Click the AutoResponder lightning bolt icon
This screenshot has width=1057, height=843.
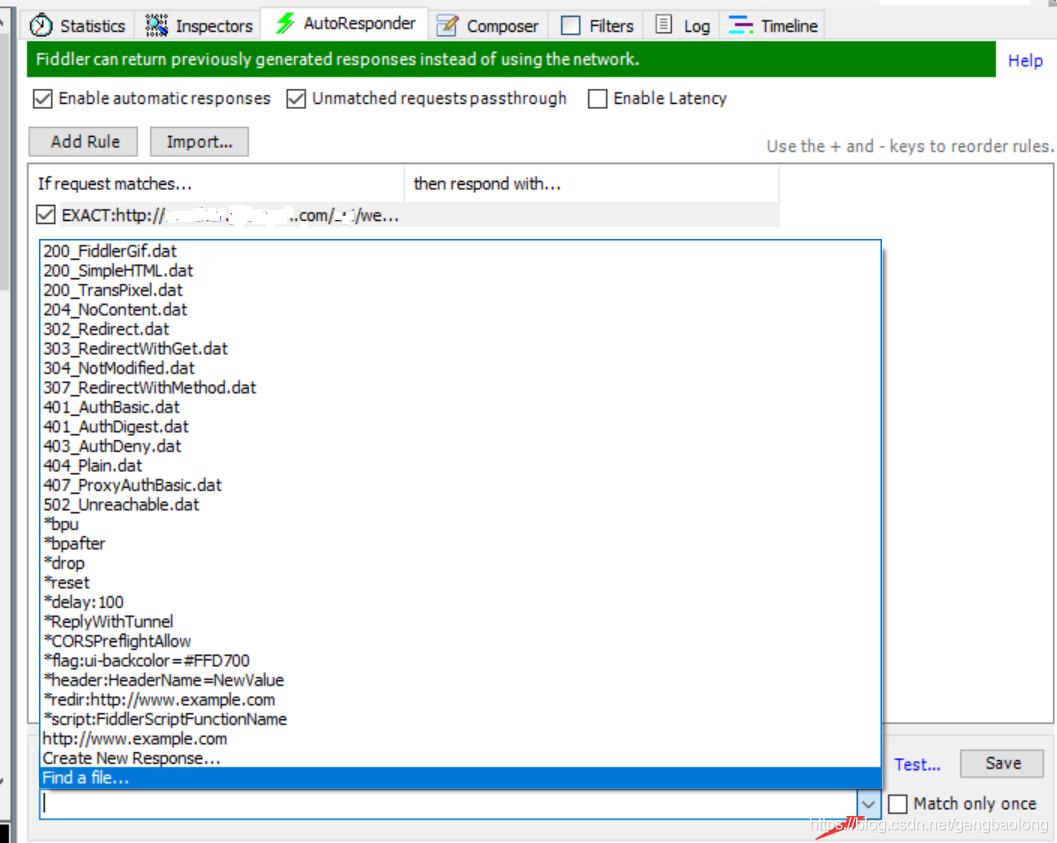point(286,24)
